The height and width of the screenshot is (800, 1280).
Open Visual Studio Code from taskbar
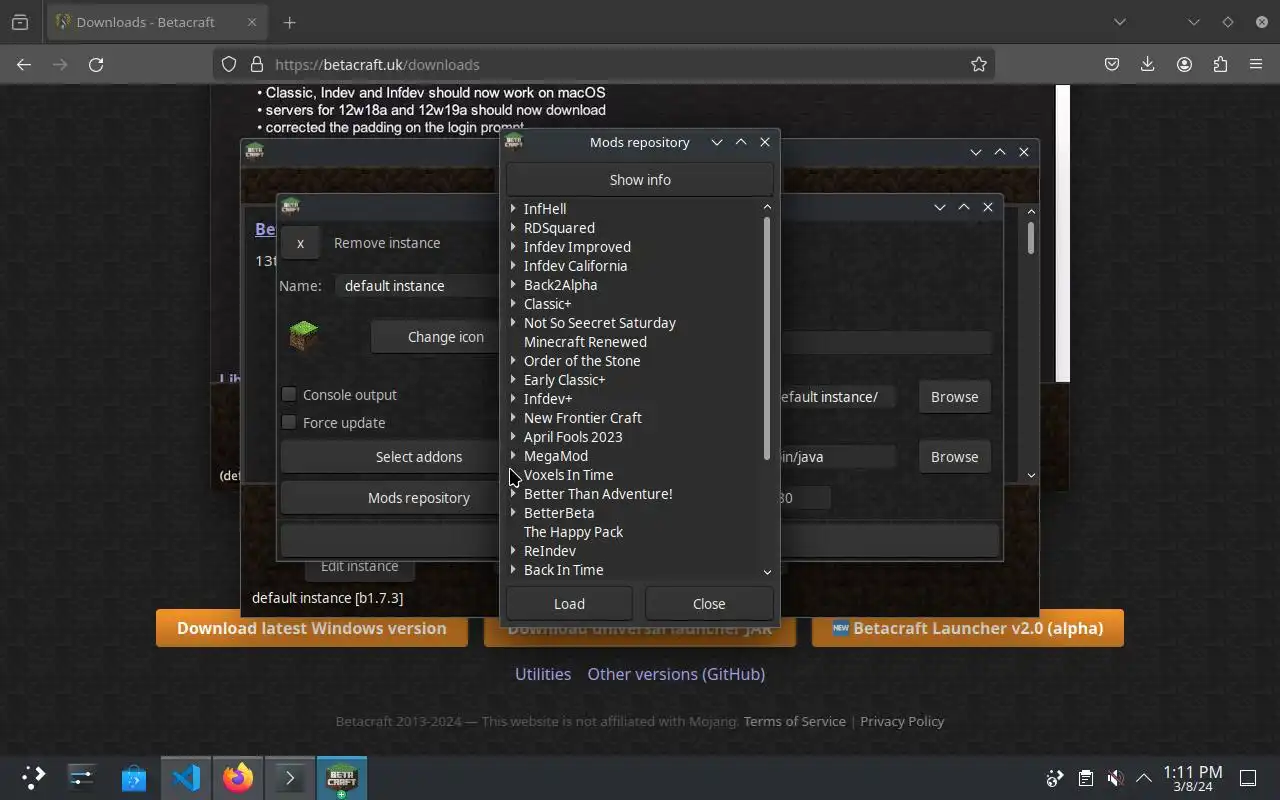click(x=186, y=778)
